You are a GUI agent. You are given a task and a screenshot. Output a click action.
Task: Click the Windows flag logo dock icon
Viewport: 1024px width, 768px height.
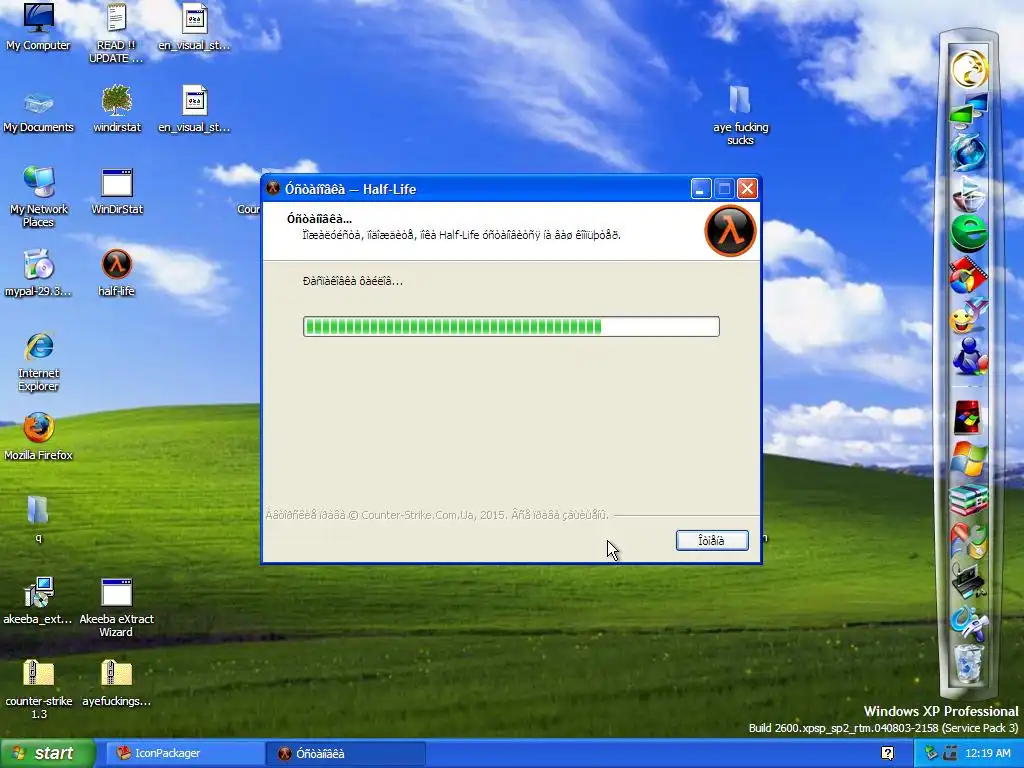point(969,458)
